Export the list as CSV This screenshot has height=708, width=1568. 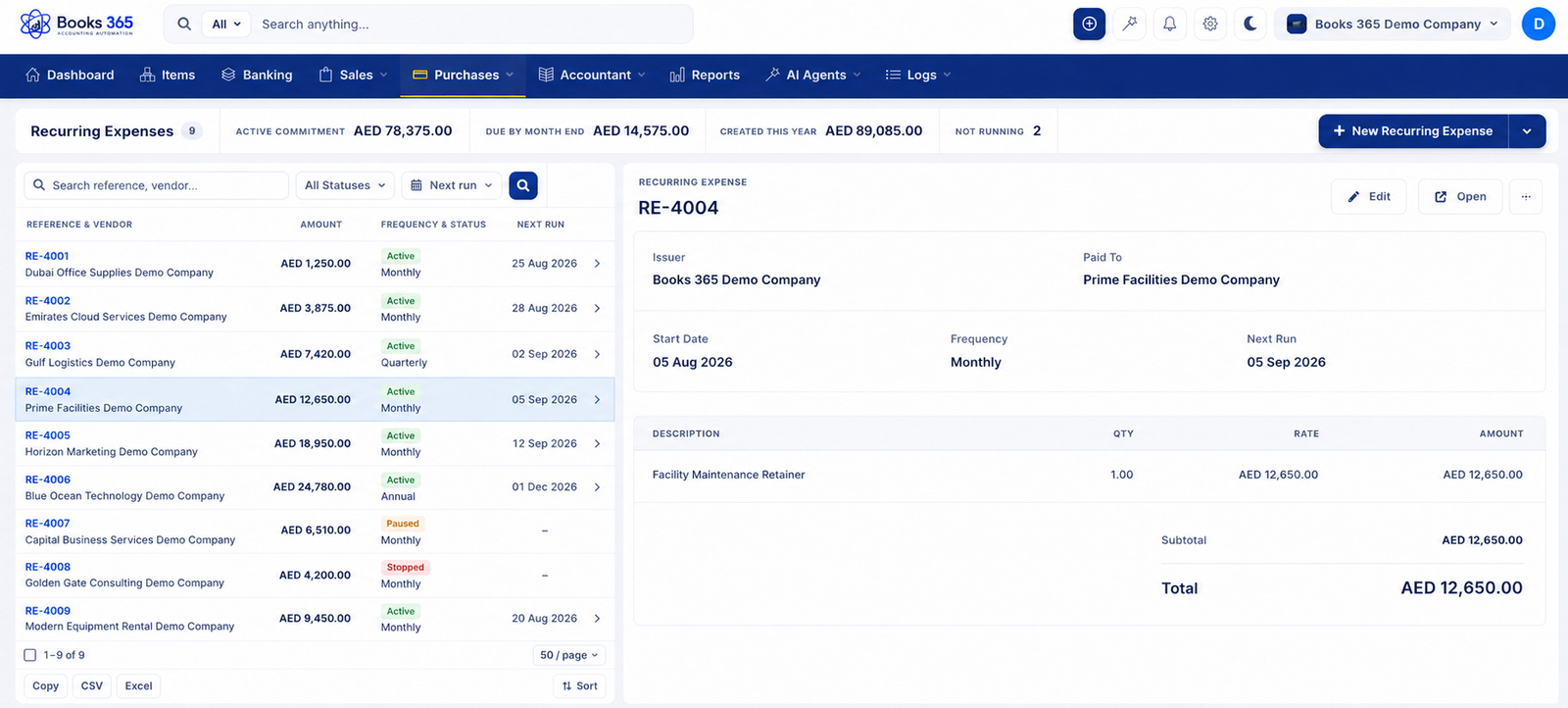pyautogui.click(x=92, y=686)
